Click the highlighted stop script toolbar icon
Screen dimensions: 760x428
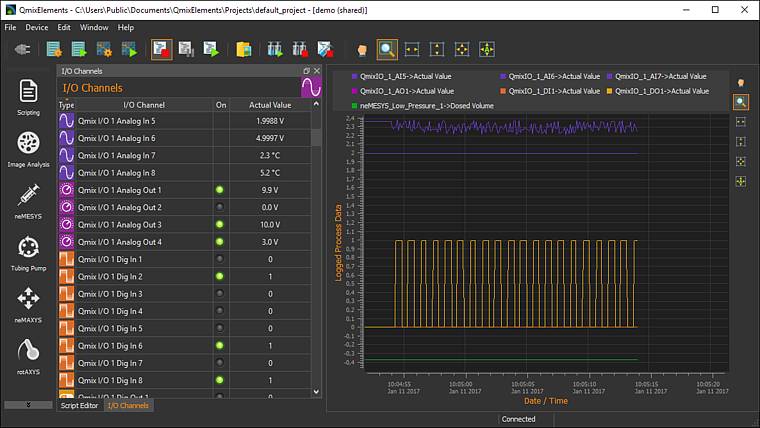point(161,49)
